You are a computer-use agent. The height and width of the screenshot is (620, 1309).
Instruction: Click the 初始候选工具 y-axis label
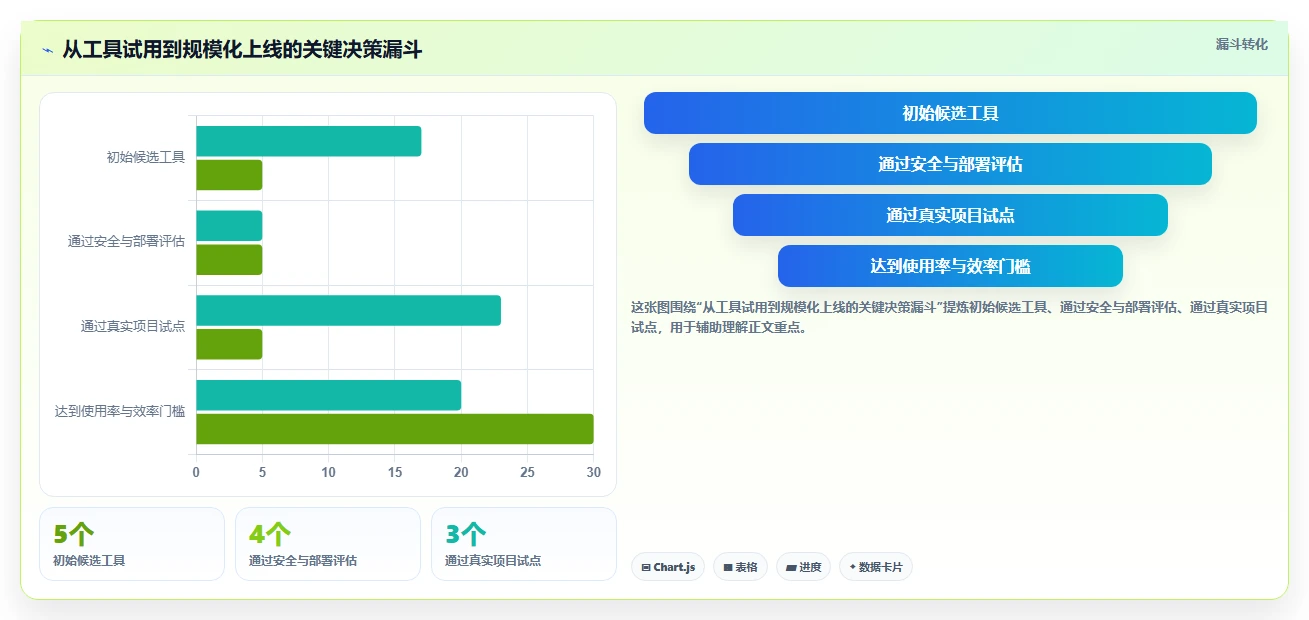click(146, 157)
